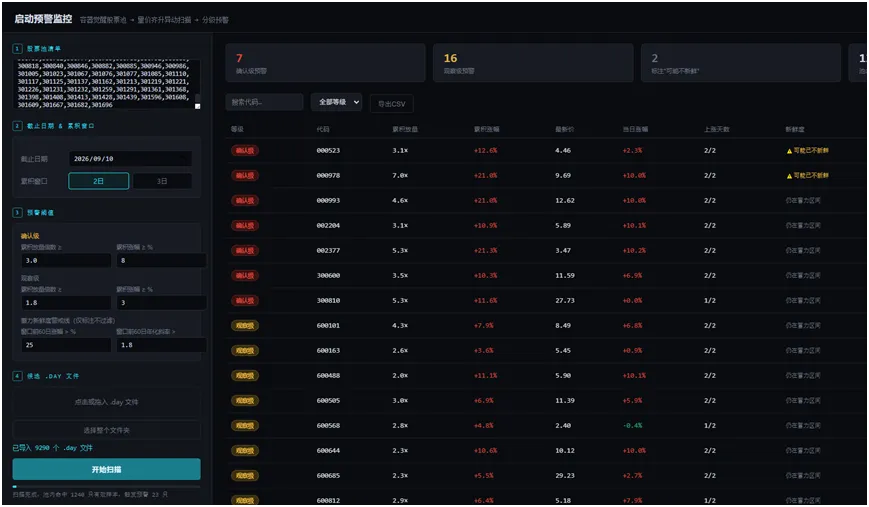Viewport: 869px width, 507px height.
Task: Click the 导出CSV export button
Action: point(392,104)
